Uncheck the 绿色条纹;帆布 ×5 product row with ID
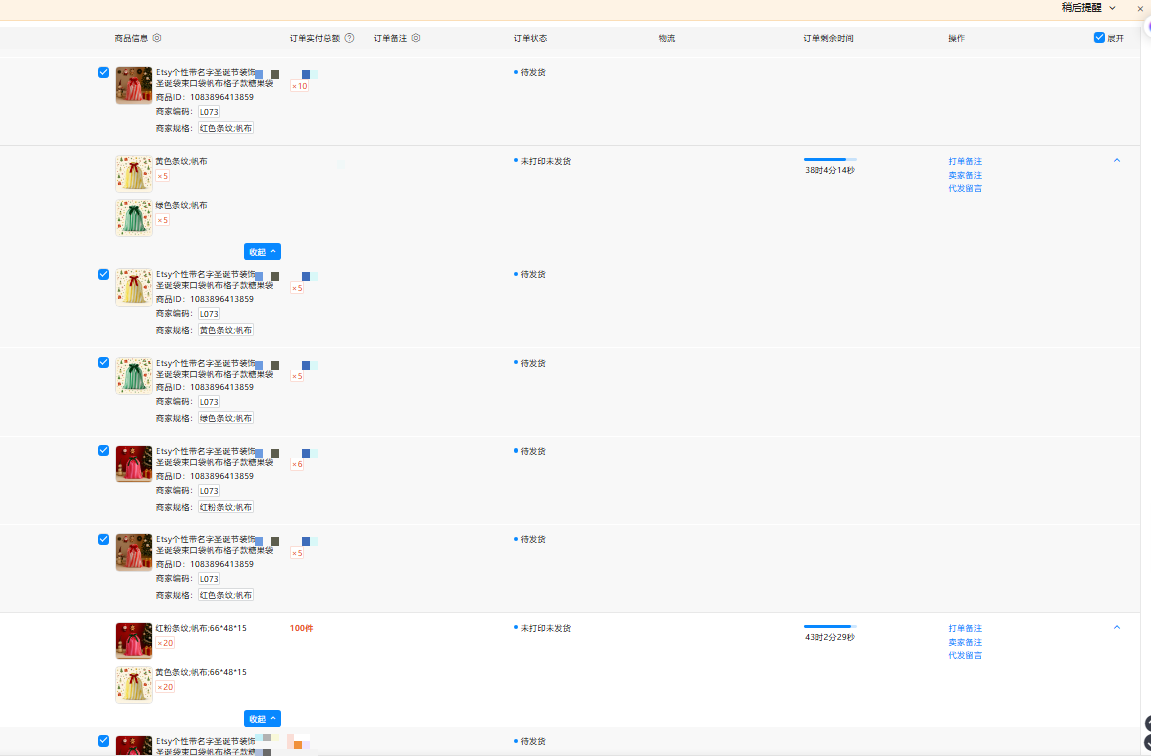Screen dimensions: 1151x756 [104, 363]
